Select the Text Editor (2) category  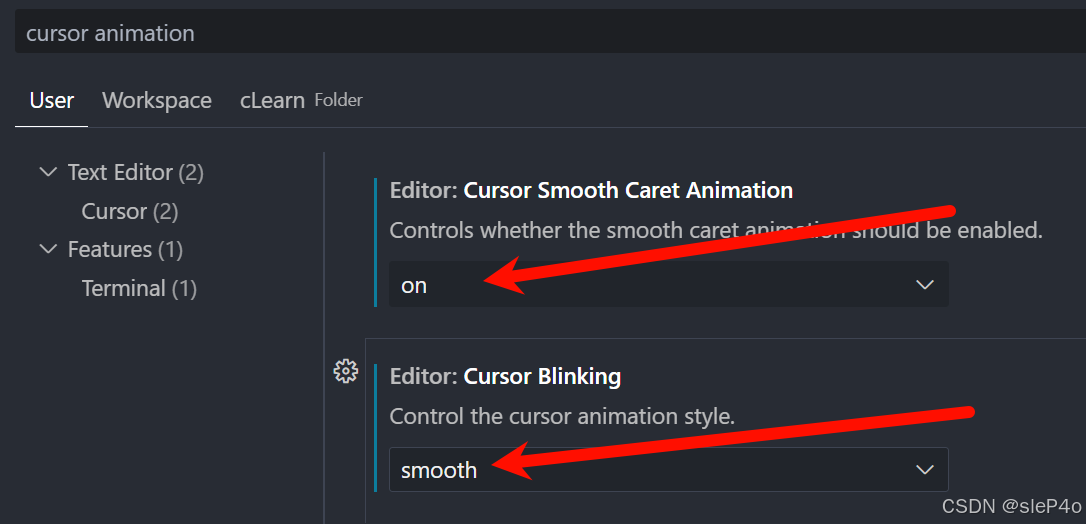(x=136, y=172)
